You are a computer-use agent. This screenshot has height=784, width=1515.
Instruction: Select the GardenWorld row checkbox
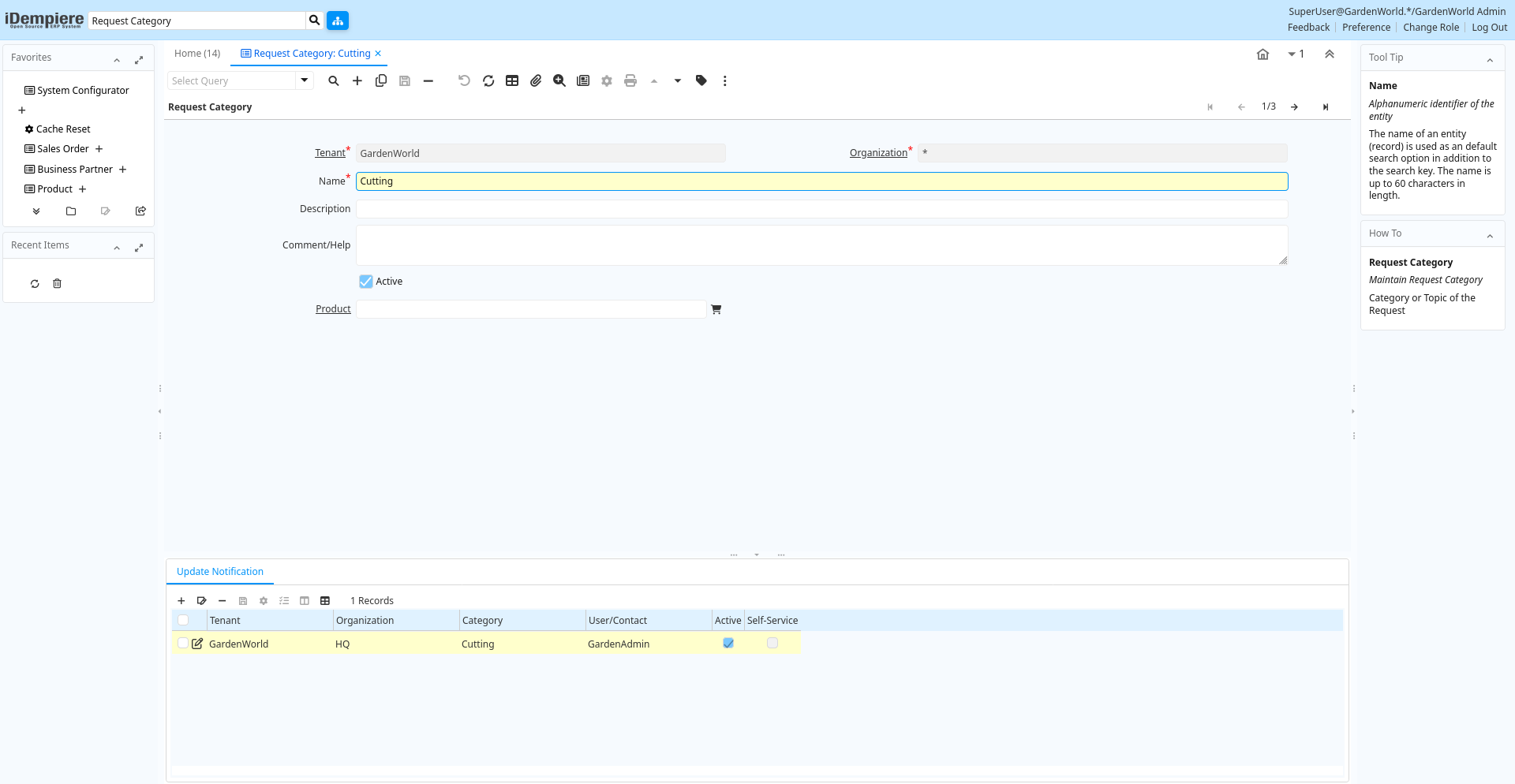pyautogui.click(x=183, y=644)
